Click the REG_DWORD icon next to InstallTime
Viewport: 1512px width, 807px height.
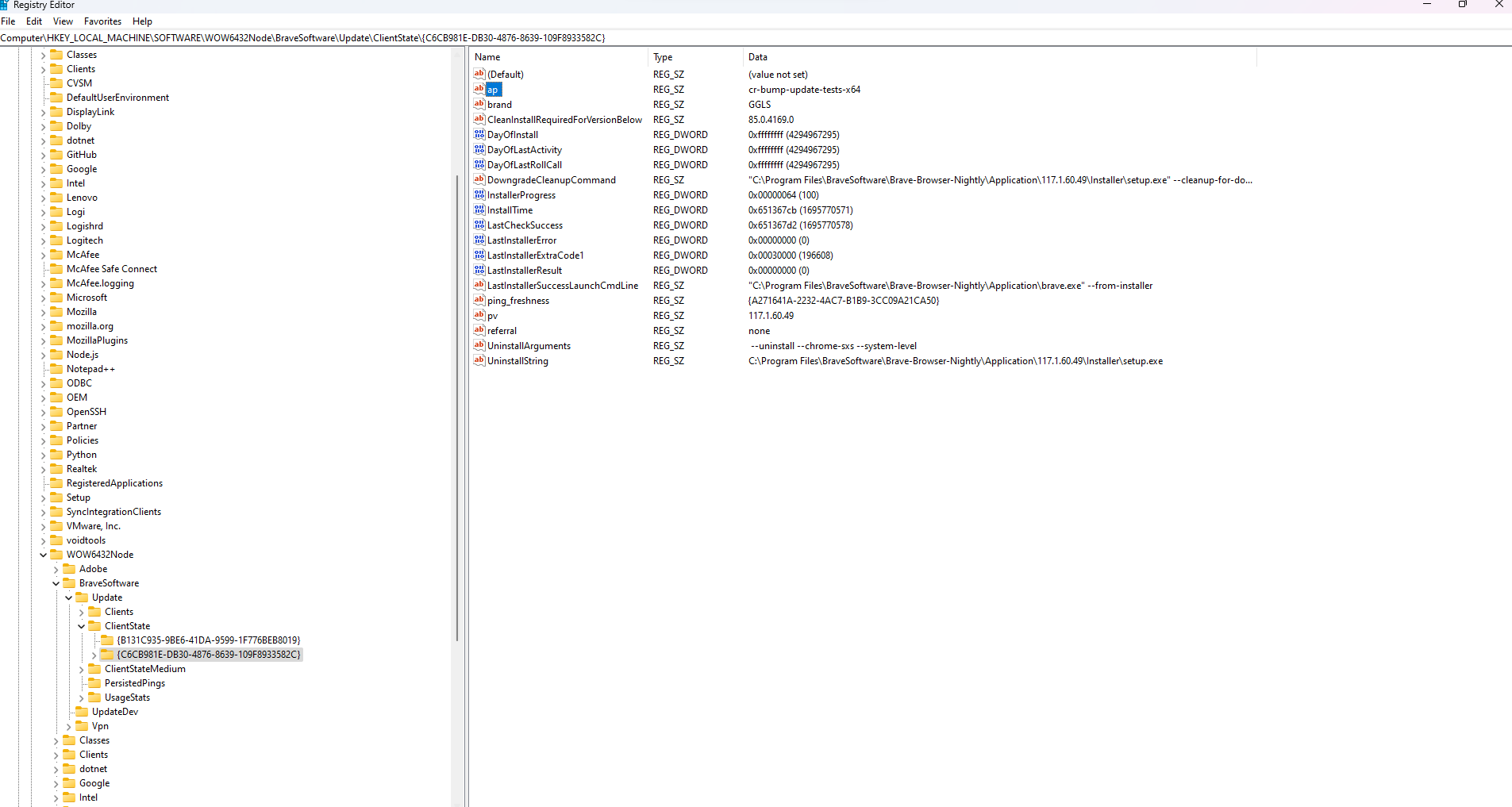click(479, 209)
